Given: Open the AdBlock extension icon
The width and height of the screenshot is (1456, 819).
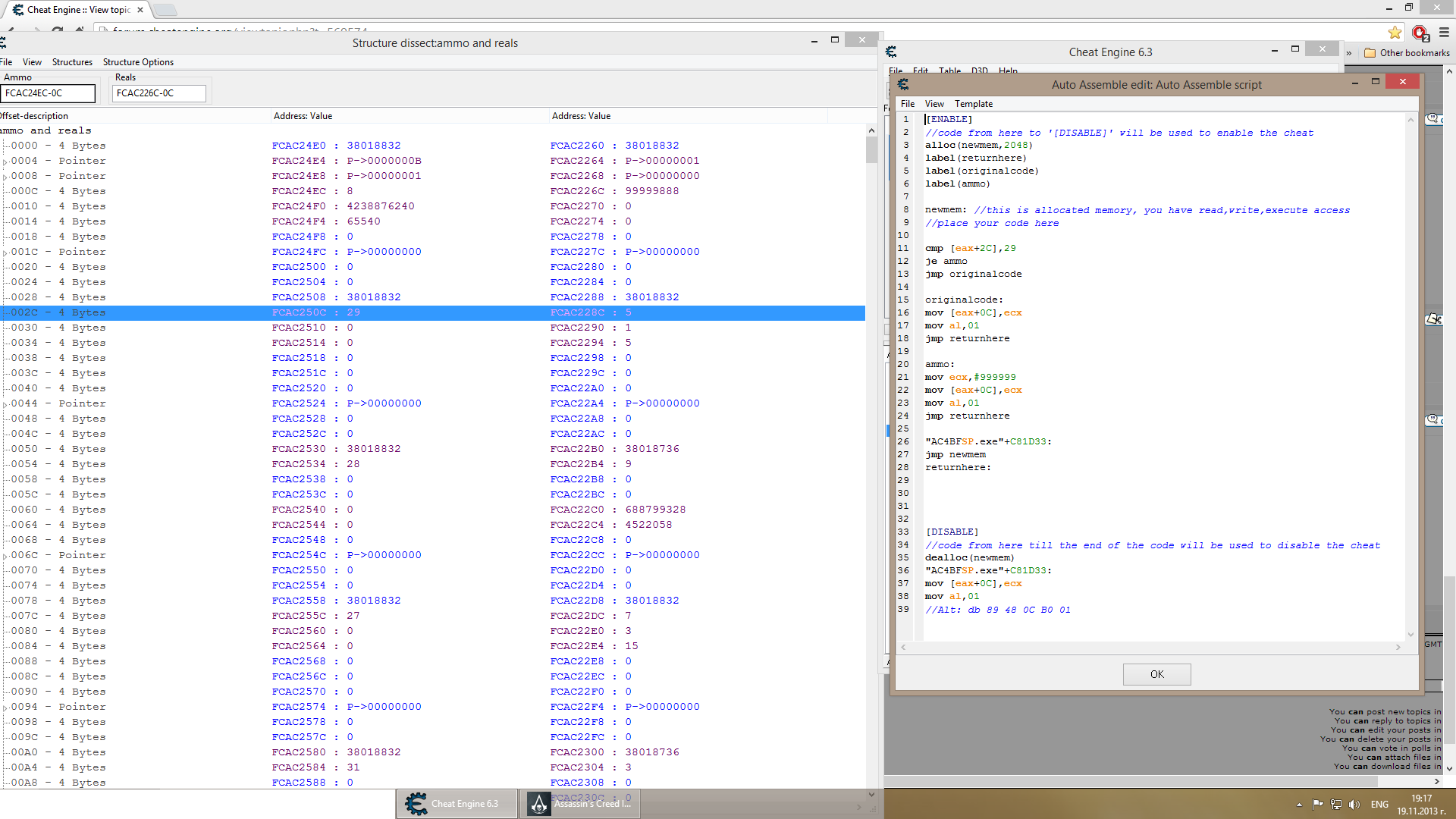Looking at the screenshot, I should 1420,33.
